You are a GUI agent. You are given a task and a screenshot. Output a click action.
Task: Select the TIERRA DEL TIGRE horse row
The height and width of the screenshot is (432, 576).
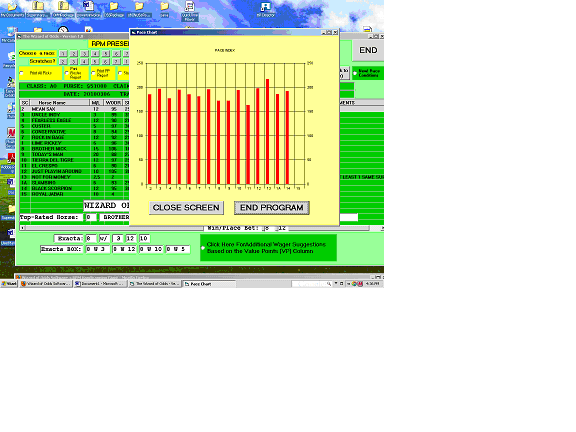point(75,160)
